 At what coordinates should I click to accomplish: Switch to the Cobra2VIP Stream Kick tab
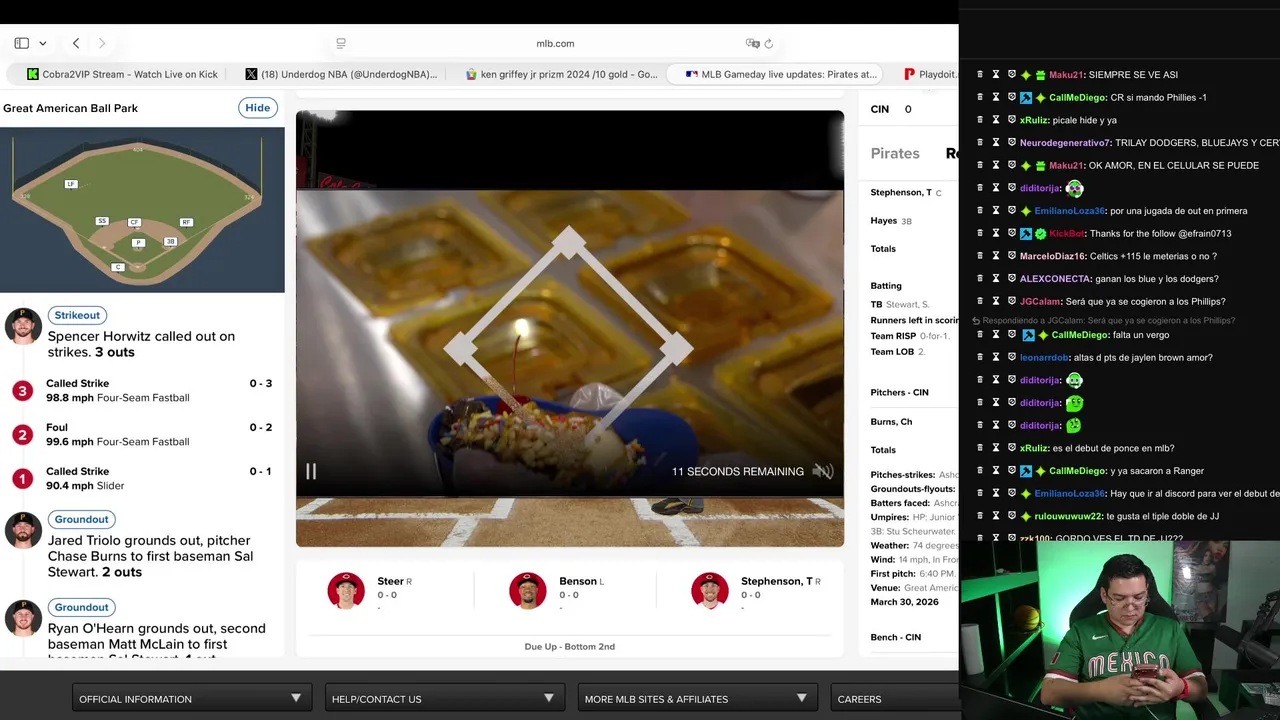tap(123, 74)
